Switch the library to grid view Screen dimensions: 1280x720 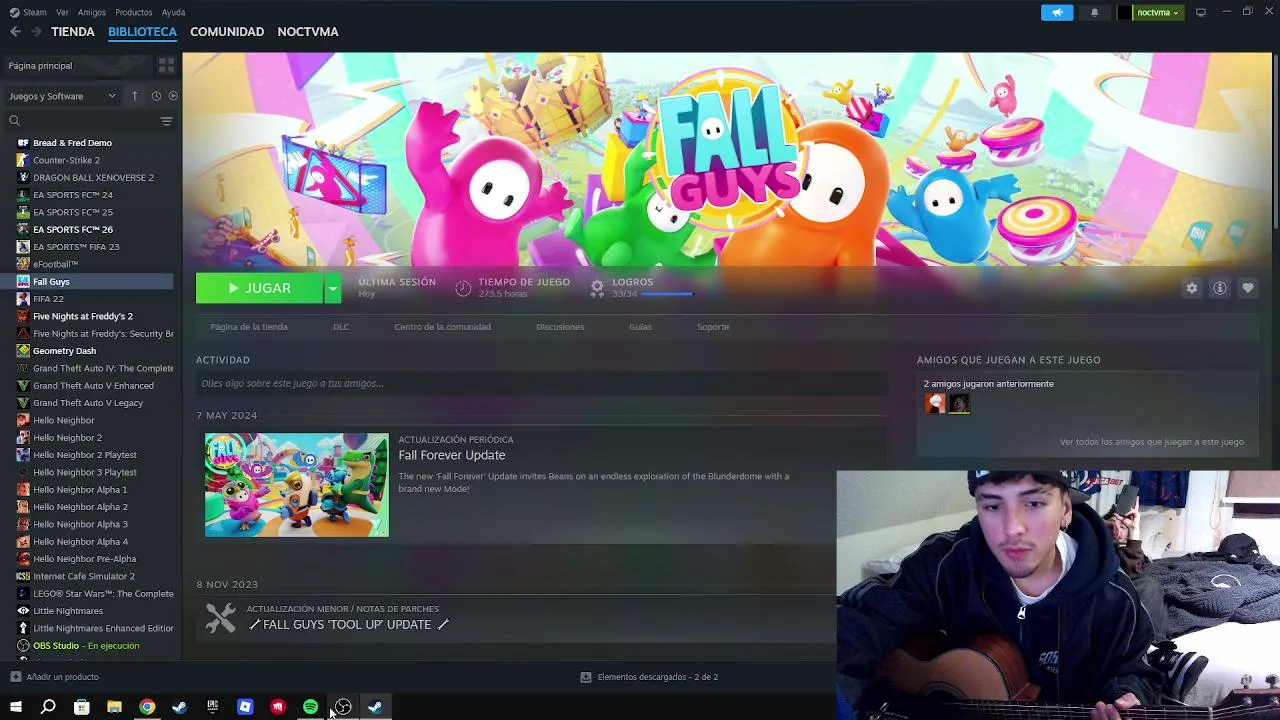[x=166, y=65]
